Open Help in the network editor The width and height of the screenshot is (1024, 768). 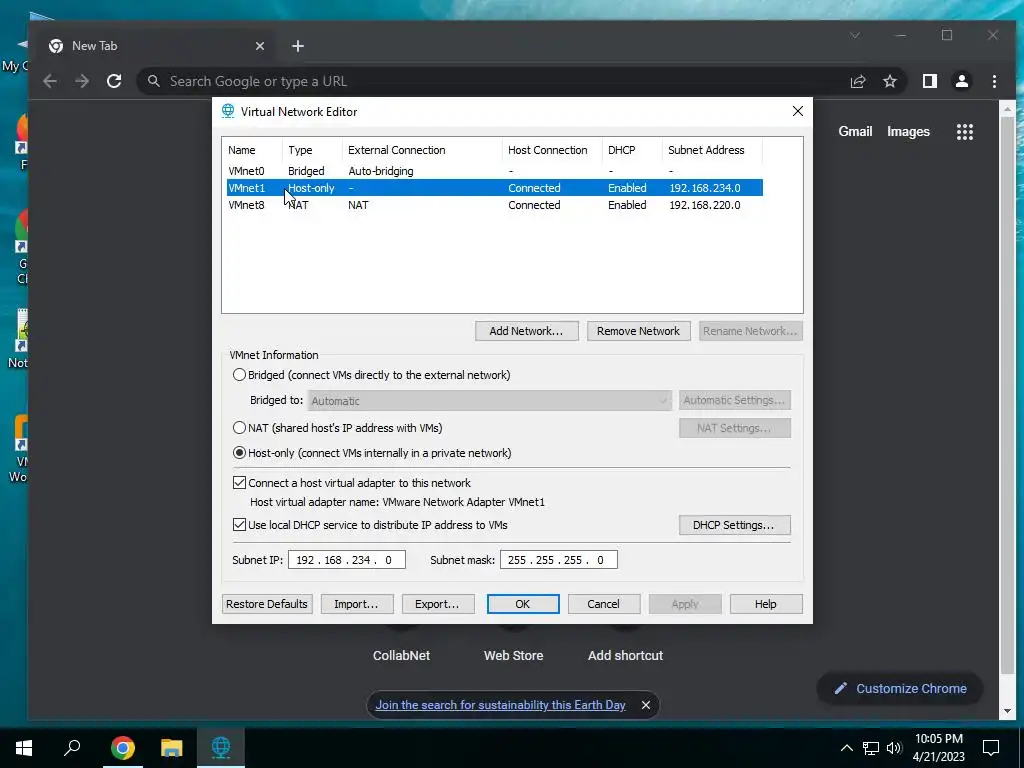coord(766,604)
